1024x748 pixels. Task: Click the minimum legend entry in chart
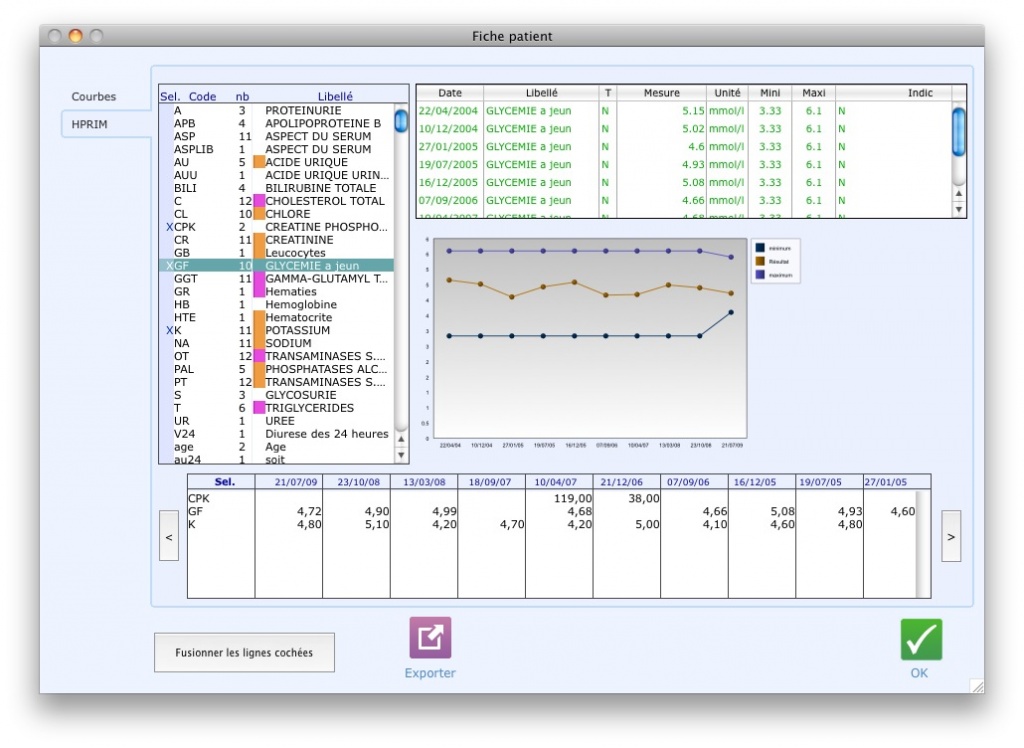pos(775,248)
